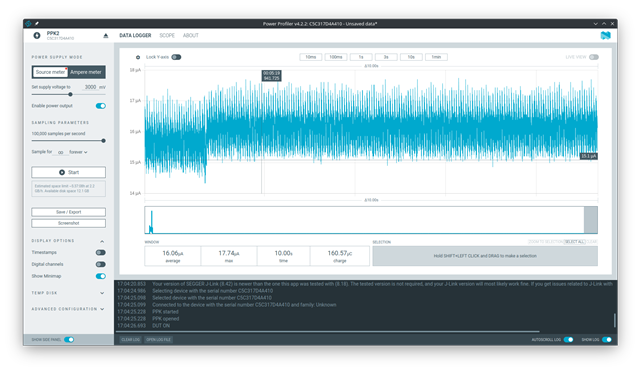Click the 14 µA Y-axis label
The width and height of the screenshot is (640, 372).
[x=135, y=193]
